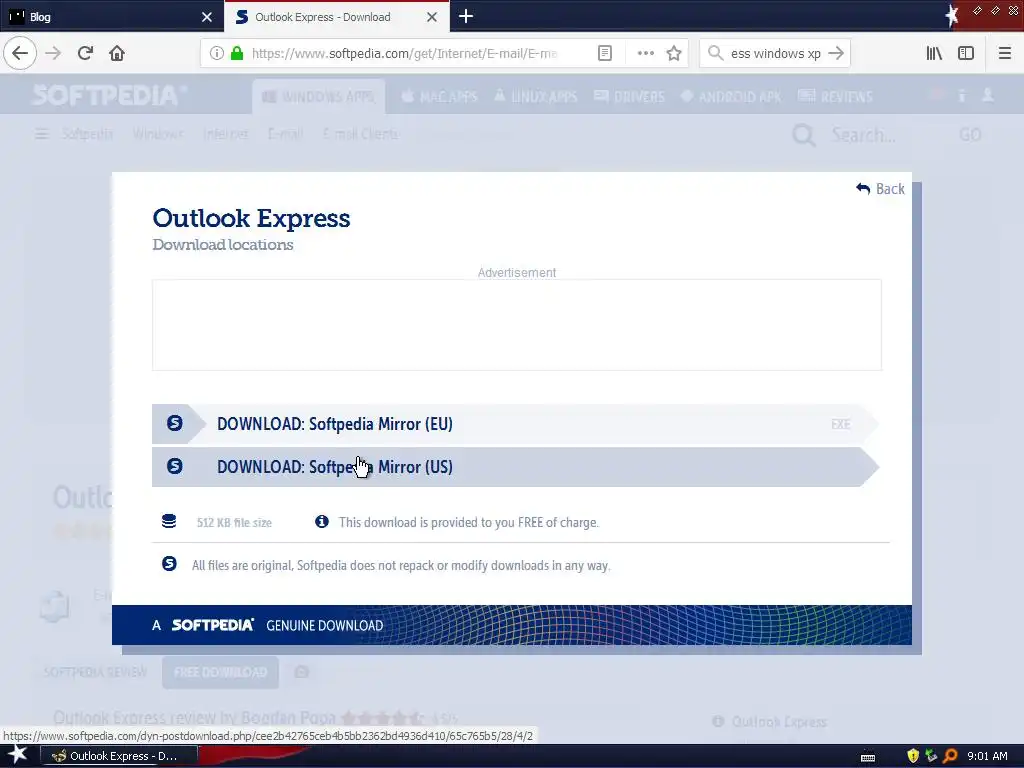This screenshot has height=768, width=1024.
Task: Click Outlook Express taskbar window button
Action: point(119,756)
